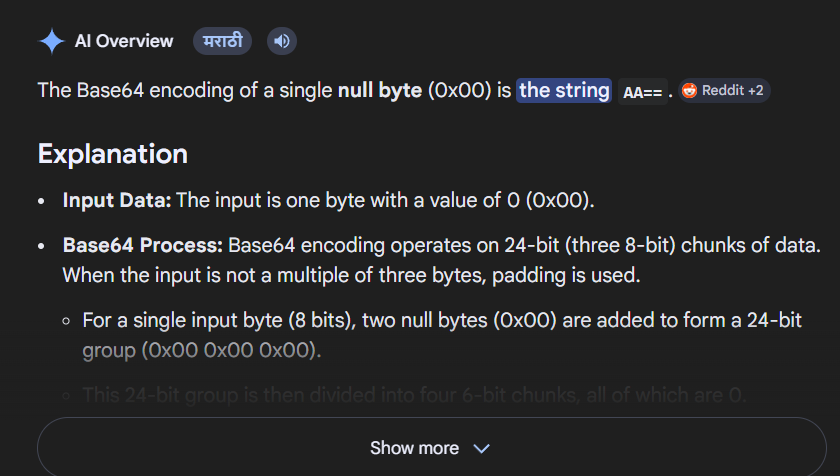Click the "AA==" code snippet
The width and height of the screenshot is (840, 476).
coord(642,92)
